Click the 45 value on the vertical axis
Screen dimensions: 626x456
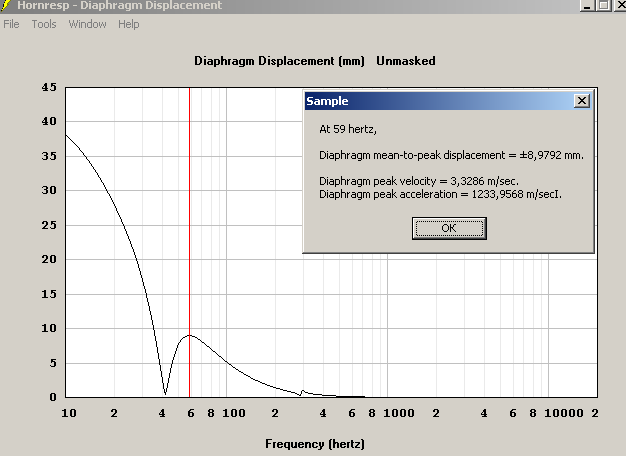(x=49, y=87)
